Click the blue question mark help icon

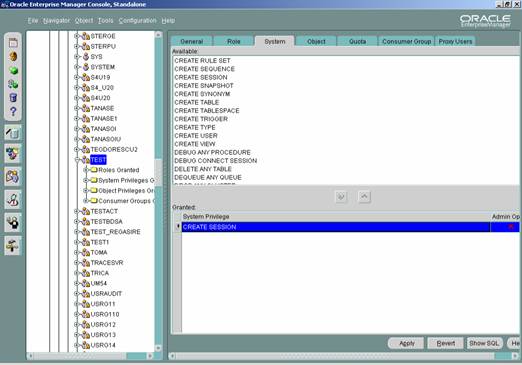point(13,111)
